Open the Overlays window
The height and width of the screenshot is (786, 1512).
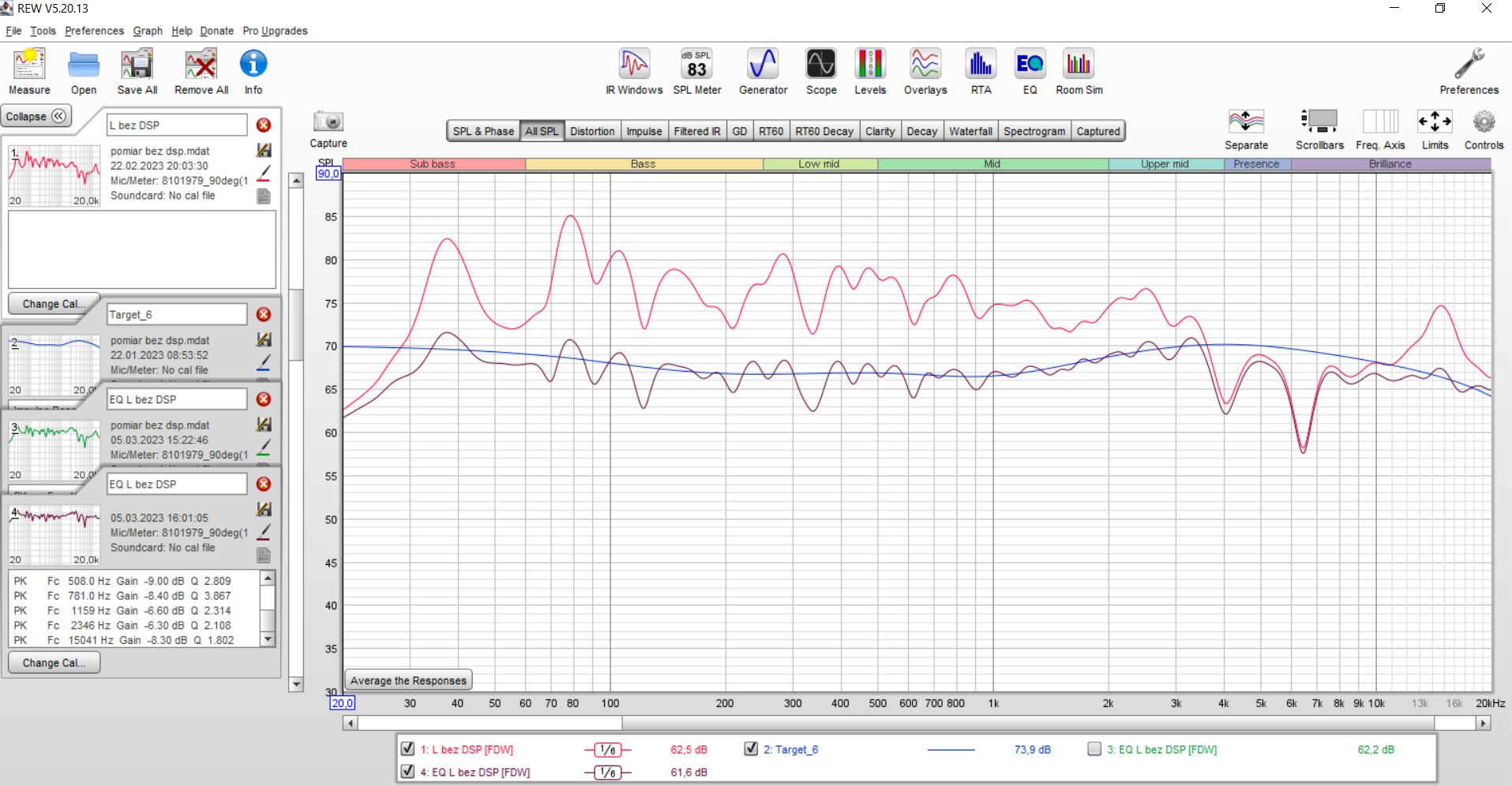coord(925,64)
